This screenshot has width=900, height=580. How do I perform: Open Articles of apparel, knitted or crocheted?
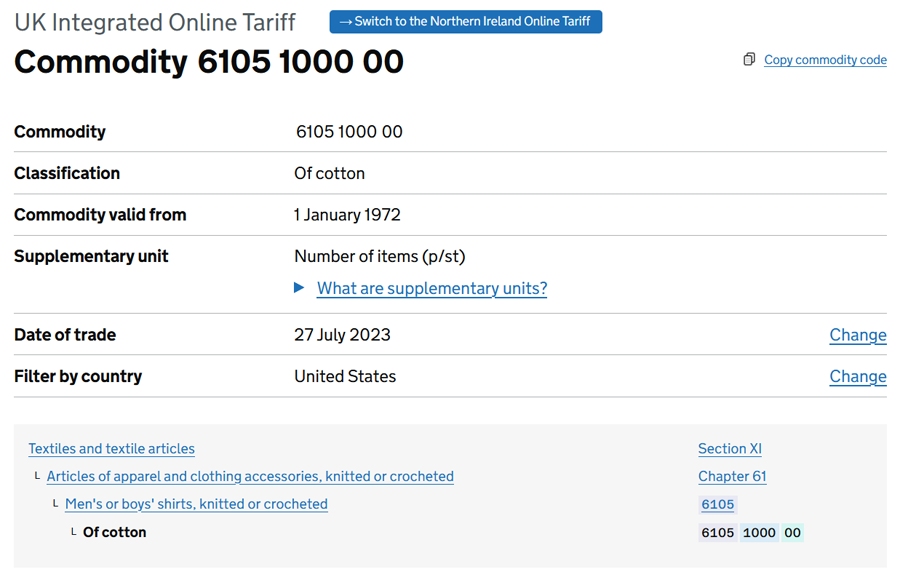[x=250, y=477]
